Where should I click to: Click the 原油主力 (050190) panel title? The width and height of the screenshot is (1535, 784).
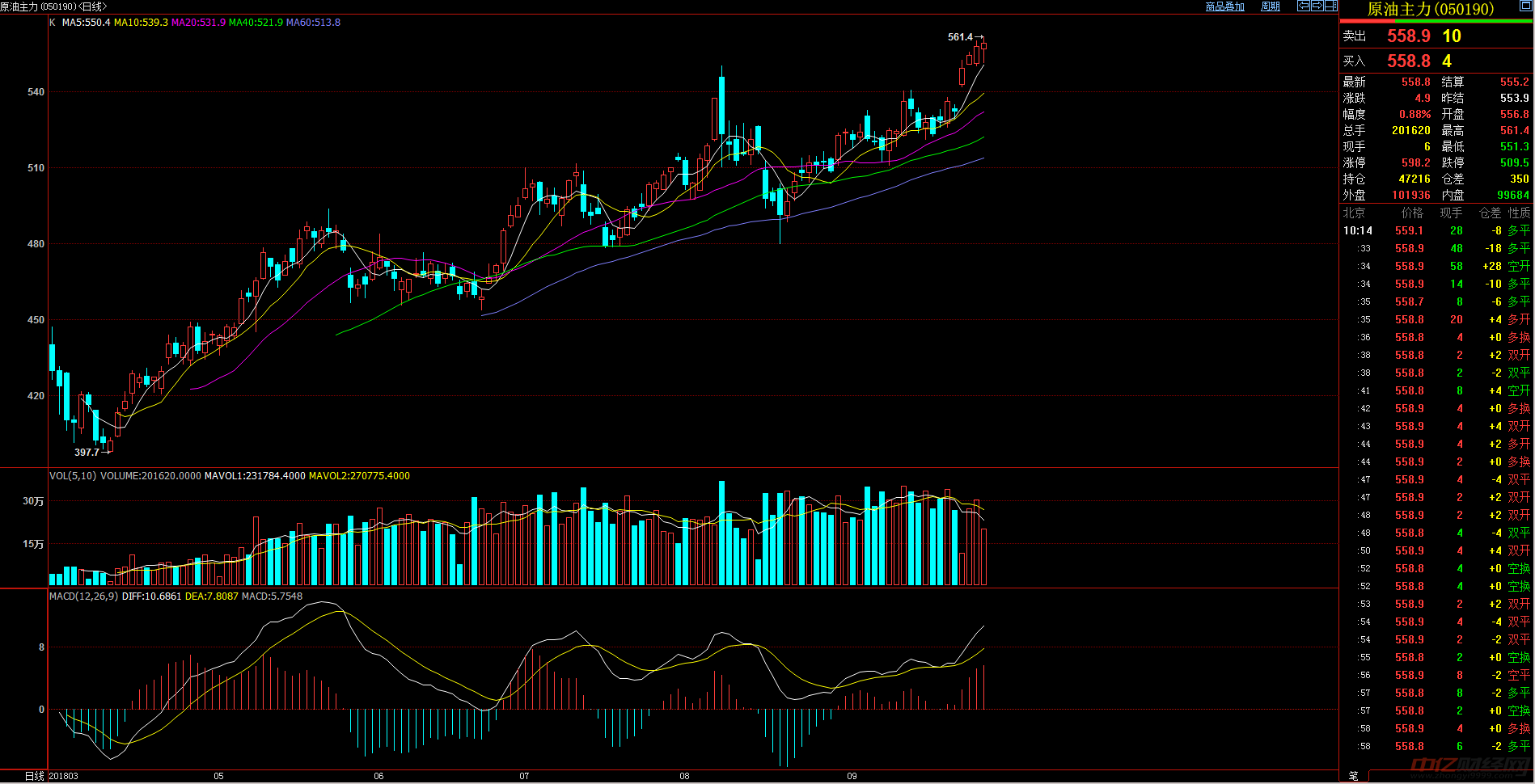pos(1430,10)
